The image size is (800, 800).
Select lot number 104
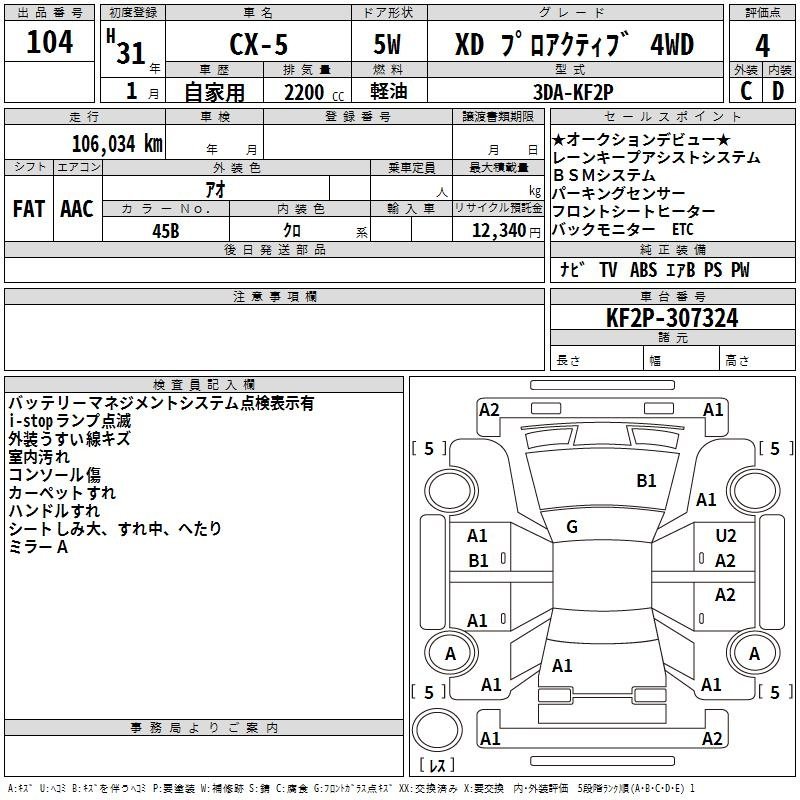click(50, 43)
